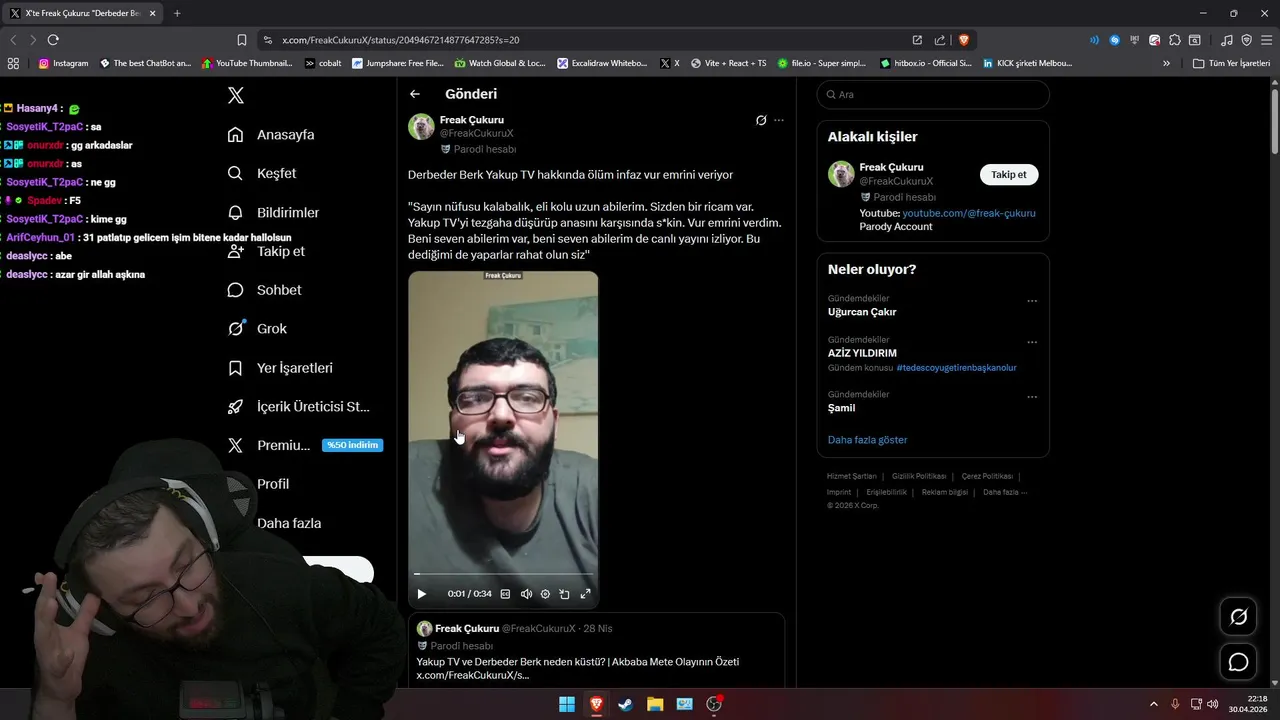Open more options for AZİZ YILDIRIM trend

coord(1032,342)
